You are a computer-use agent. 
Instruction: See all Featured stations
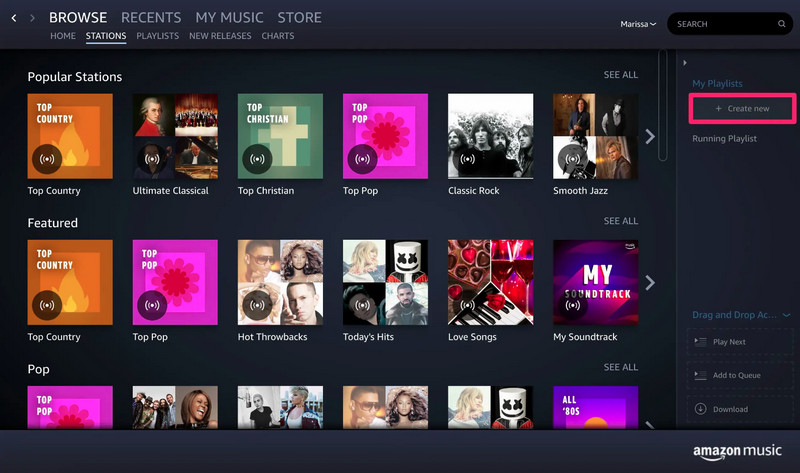pos(620,221)
